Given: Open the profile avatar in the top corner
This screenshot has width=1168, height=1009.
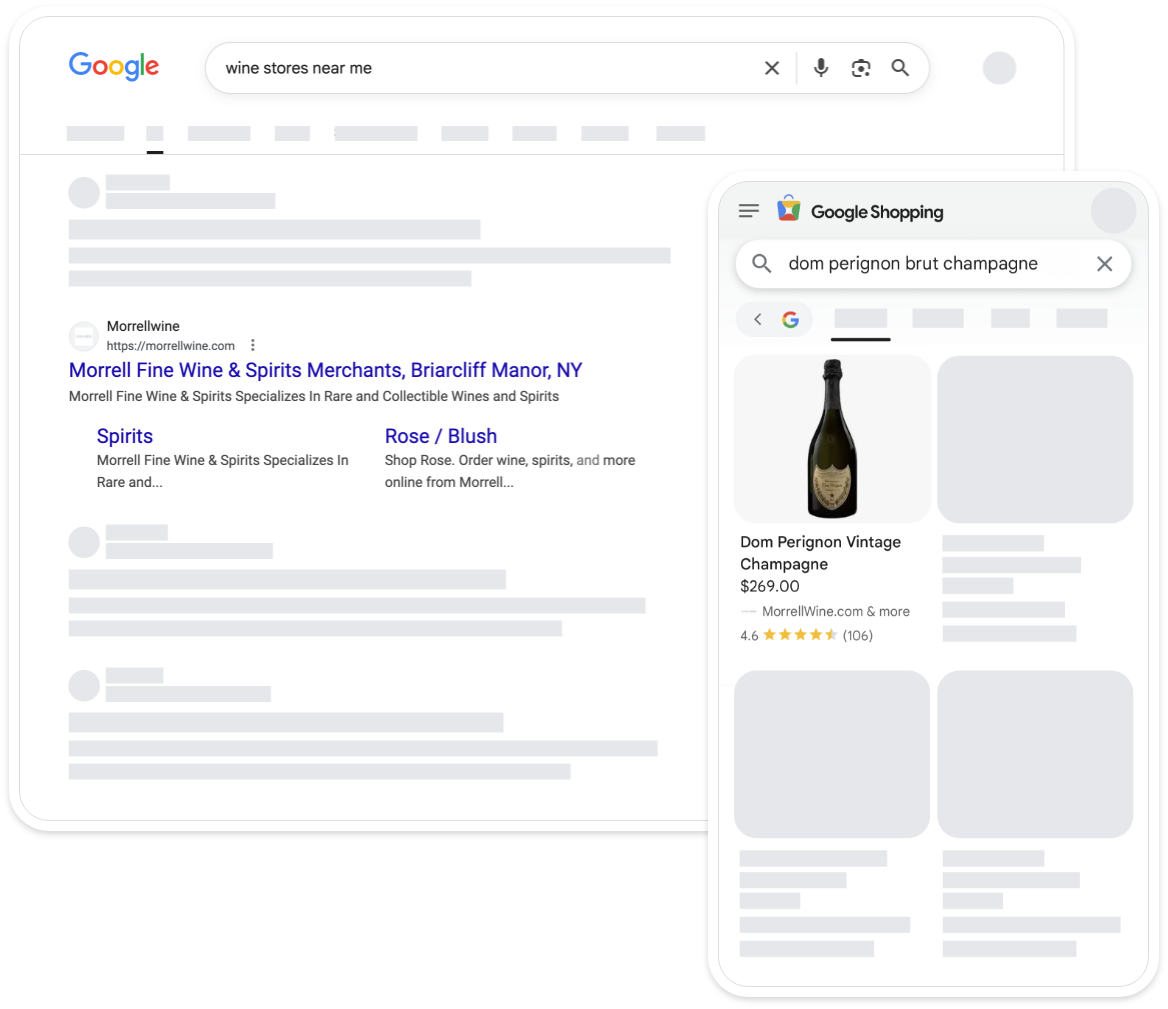Looking at the screenshot, I should tap(999, 68).
